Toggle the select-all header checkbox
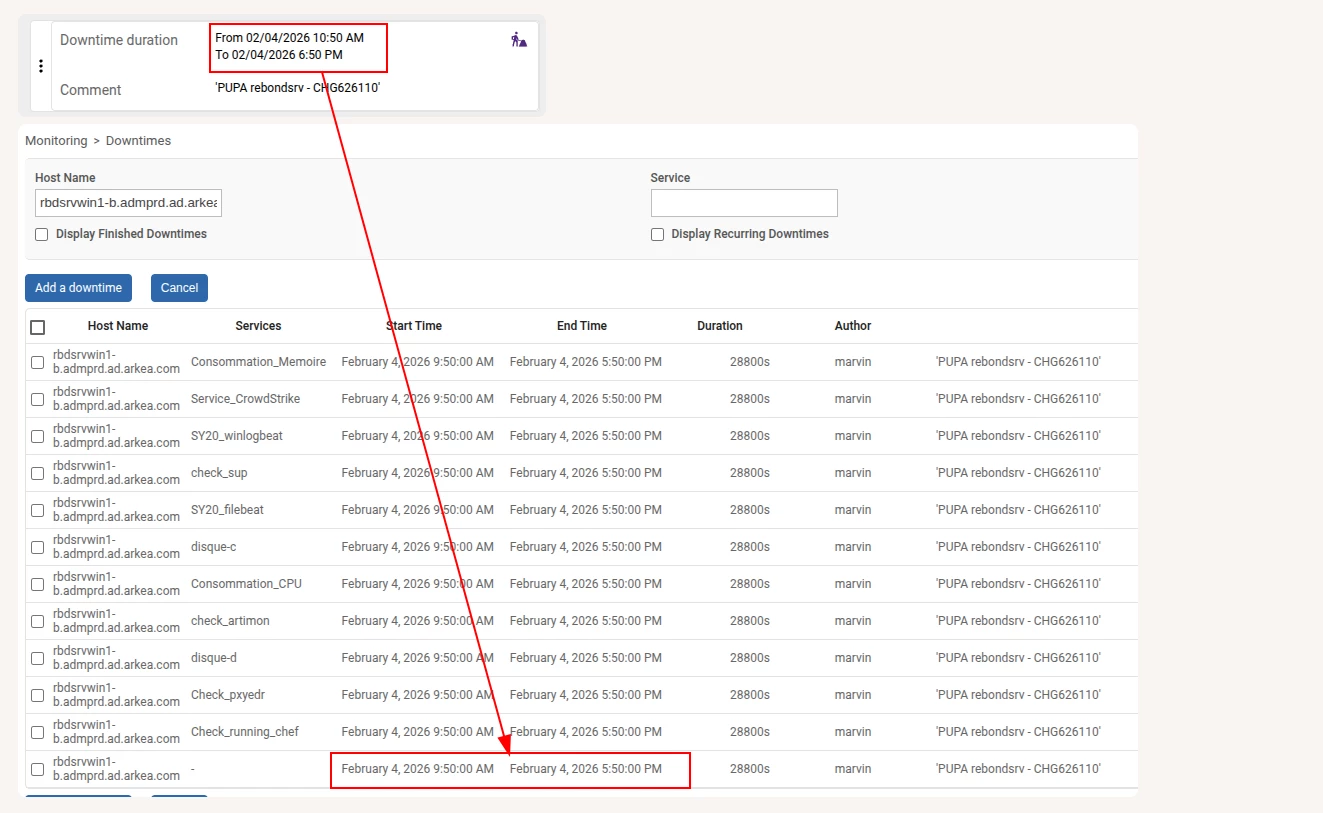This screenshot has height=813, width=1323. click(38, 327)
